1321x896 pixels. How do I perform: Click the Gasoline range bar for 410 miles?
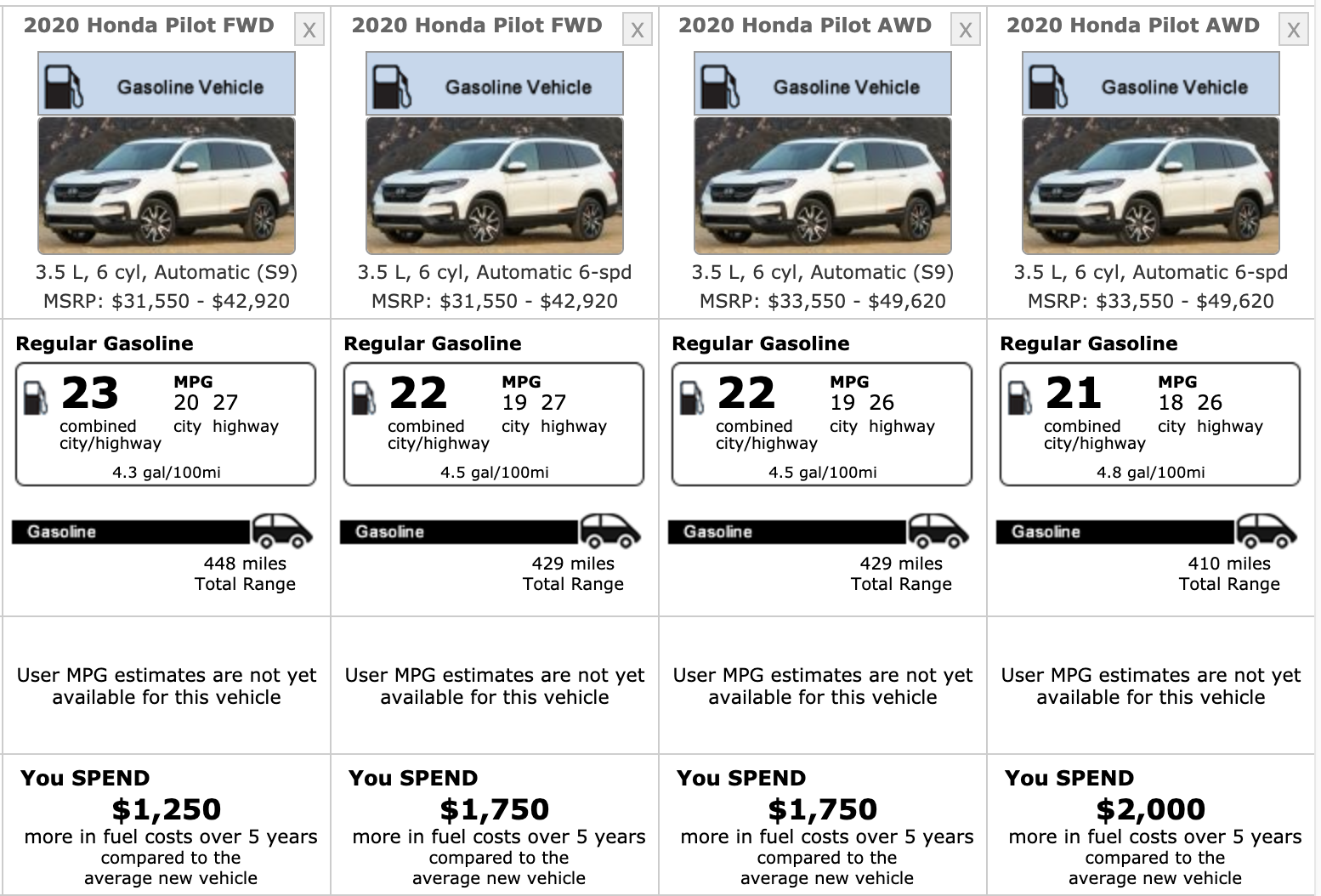pos(1115,532)
